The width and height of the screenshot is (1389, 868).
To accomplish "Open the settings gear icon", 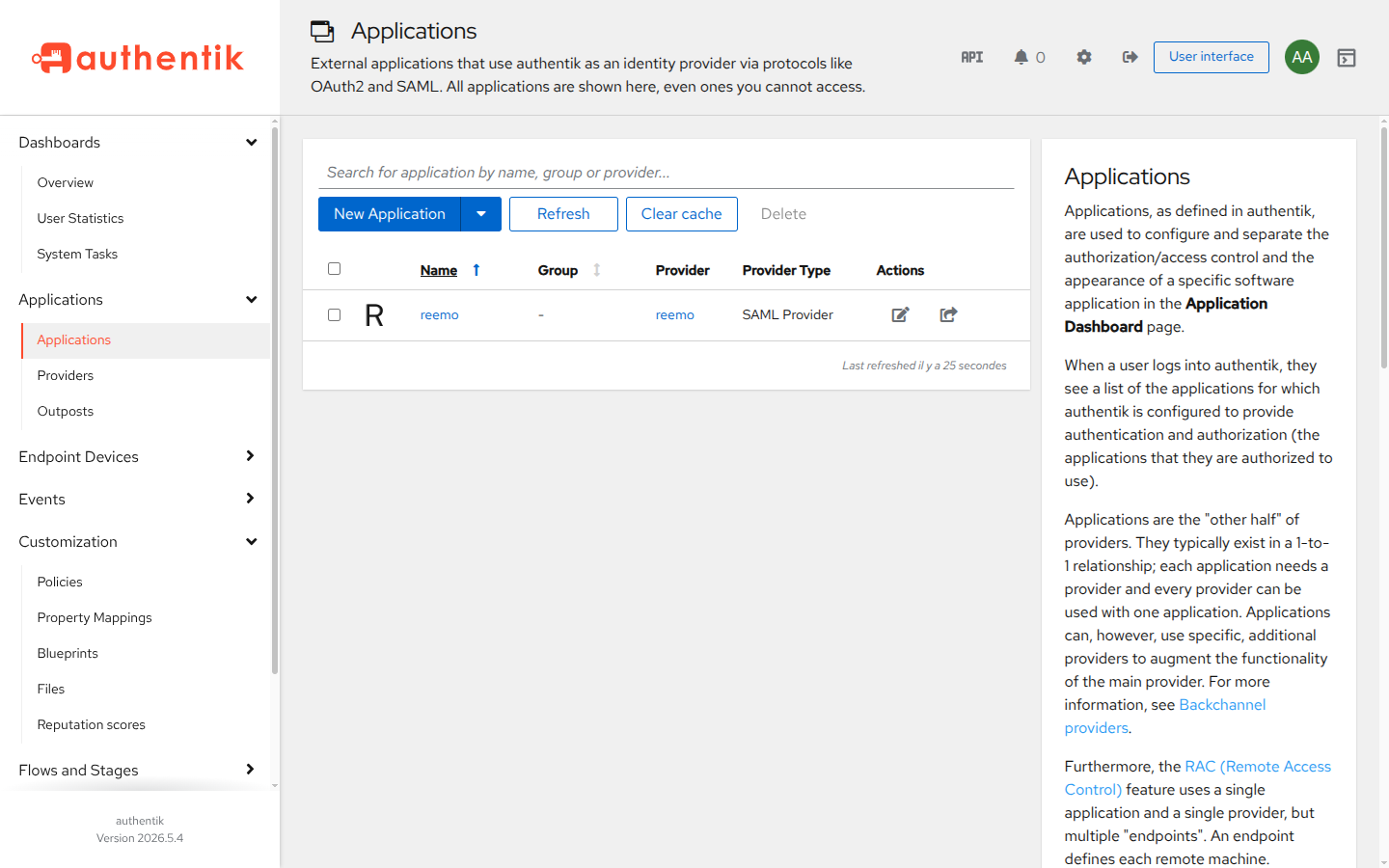I will 1084,57.
